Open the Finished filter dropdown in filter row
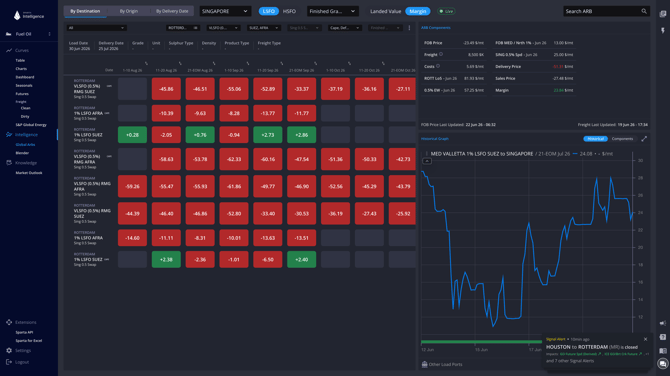The height and width of the screenshot is (376, 670). (385, 28)
